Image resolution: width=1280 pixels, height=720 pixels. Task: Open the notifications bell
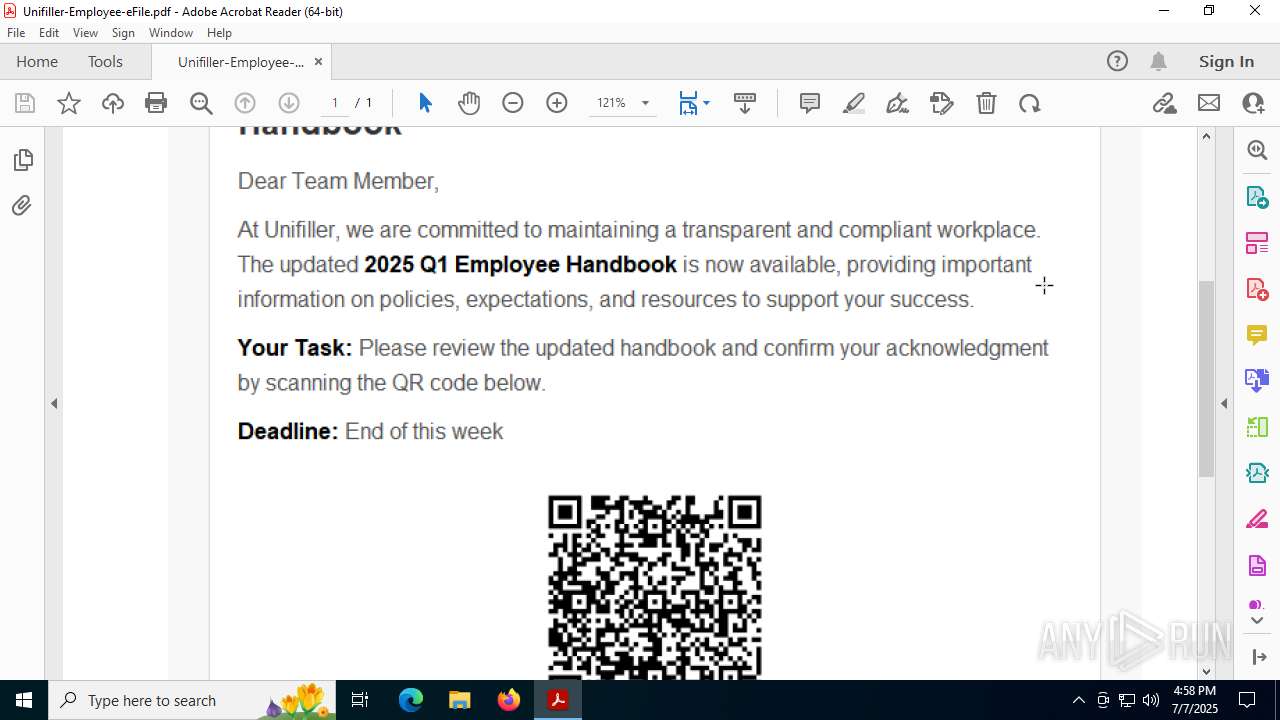[1158, 61]
